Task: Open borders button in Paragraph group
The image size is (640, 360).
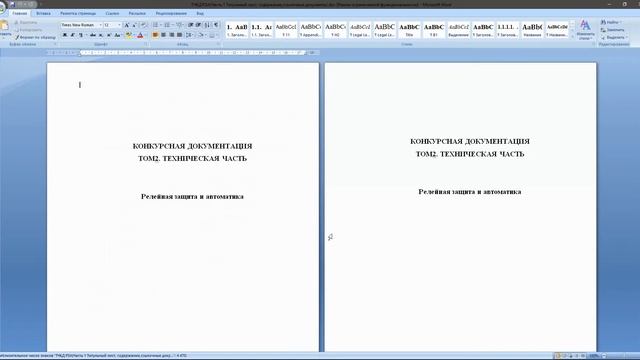Action: click(x=213, y=35)
